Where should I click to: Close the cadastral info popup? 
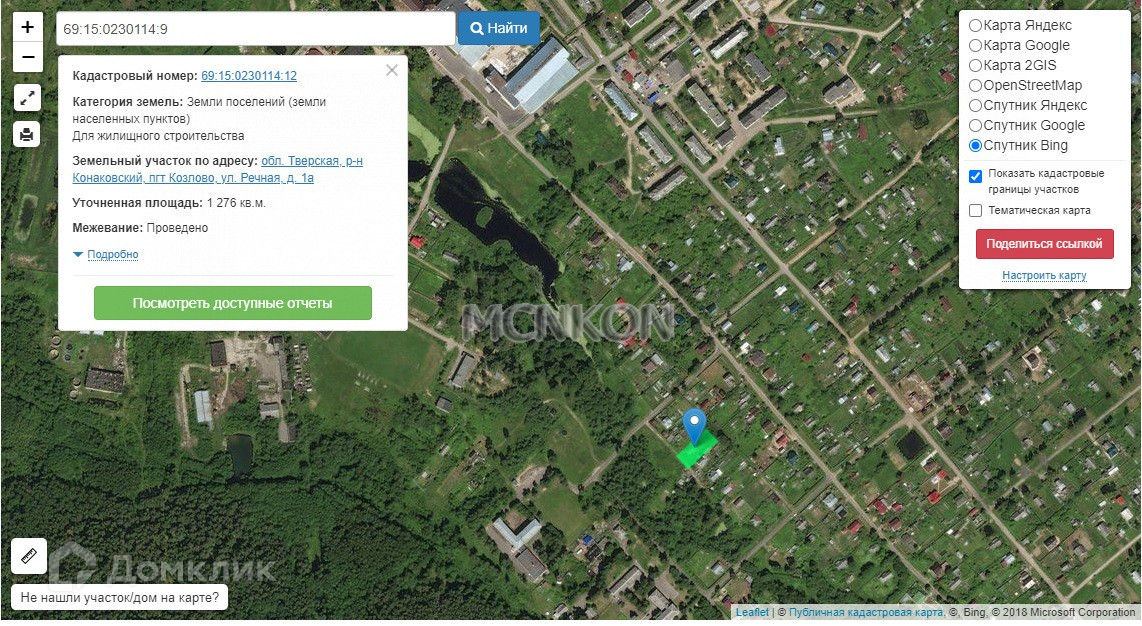tap(392, 70)
